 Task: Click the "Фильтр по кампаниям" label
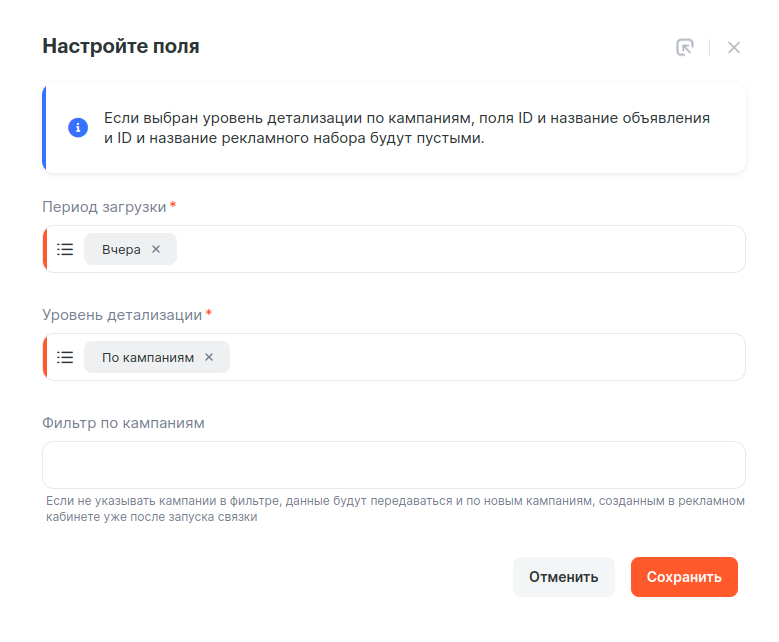pos(123,423)
